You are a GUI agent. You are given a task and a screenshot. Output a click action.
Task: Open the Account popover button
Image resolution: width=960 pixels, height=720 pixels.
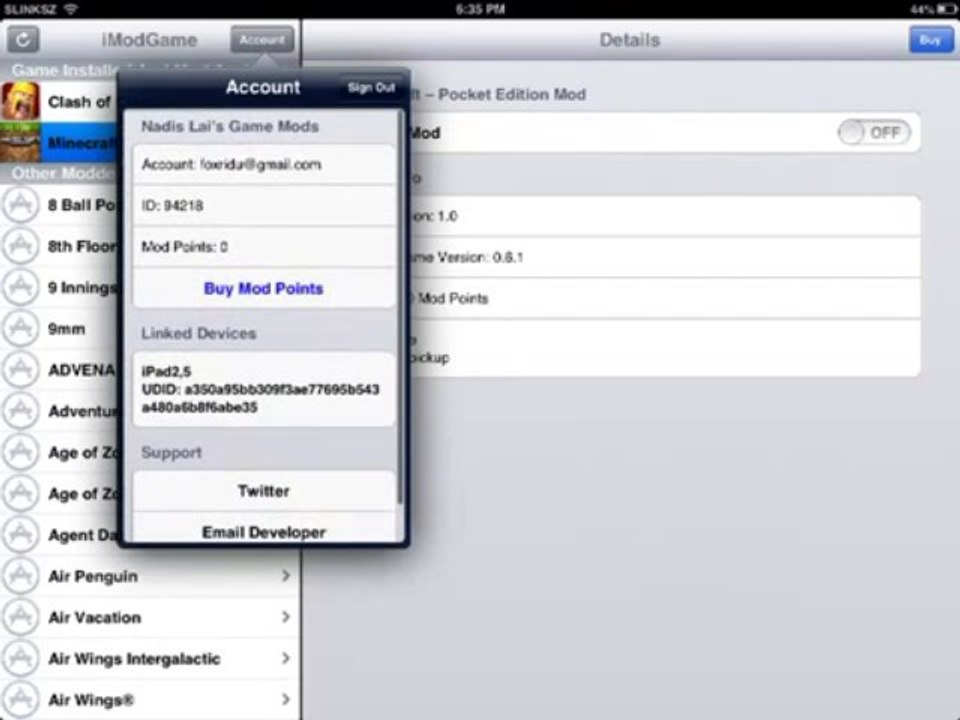click(x=262, y=40)
